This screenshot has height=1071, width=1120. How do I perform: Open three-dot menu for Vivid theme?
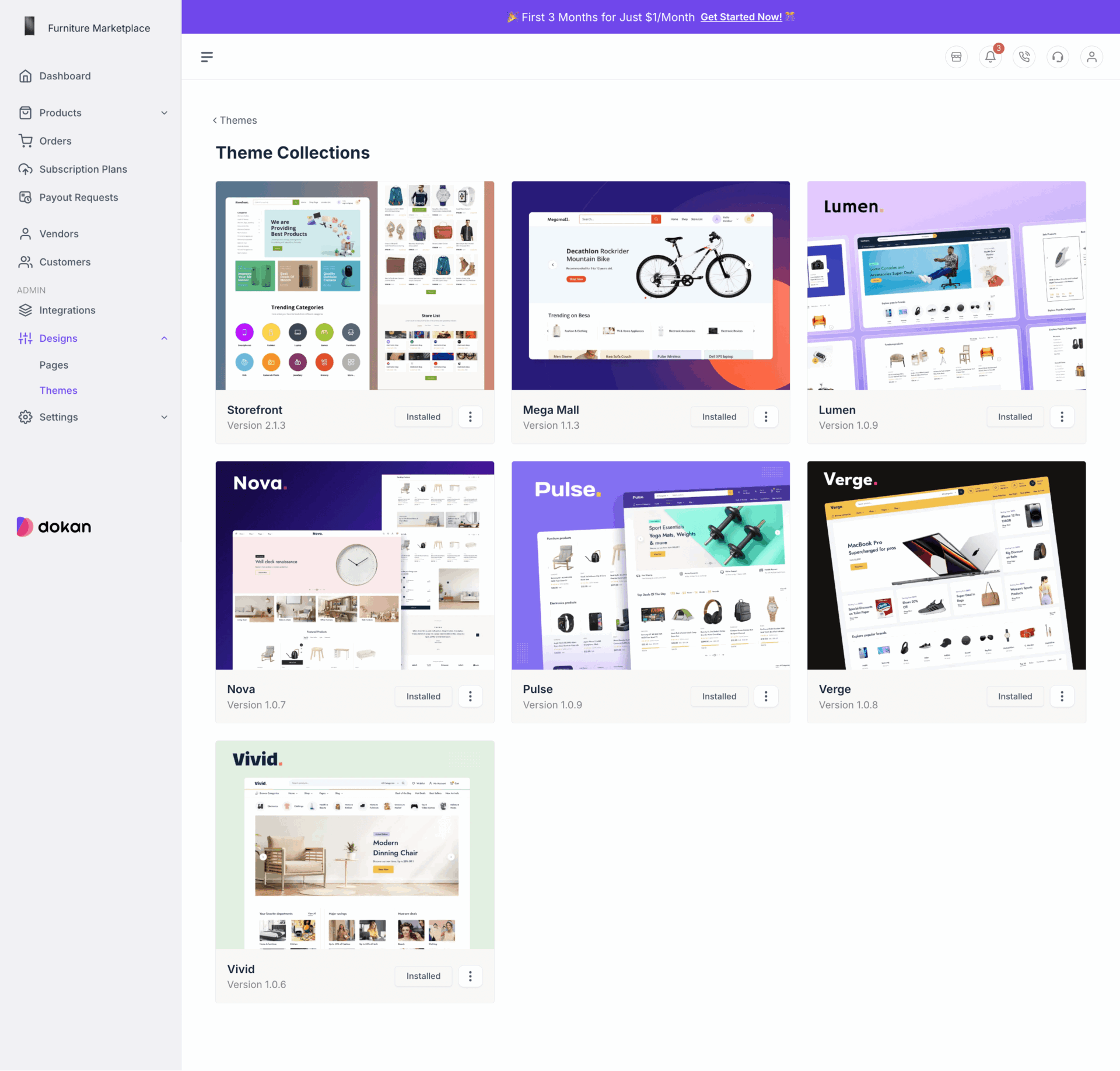click(x=470, y=975)
